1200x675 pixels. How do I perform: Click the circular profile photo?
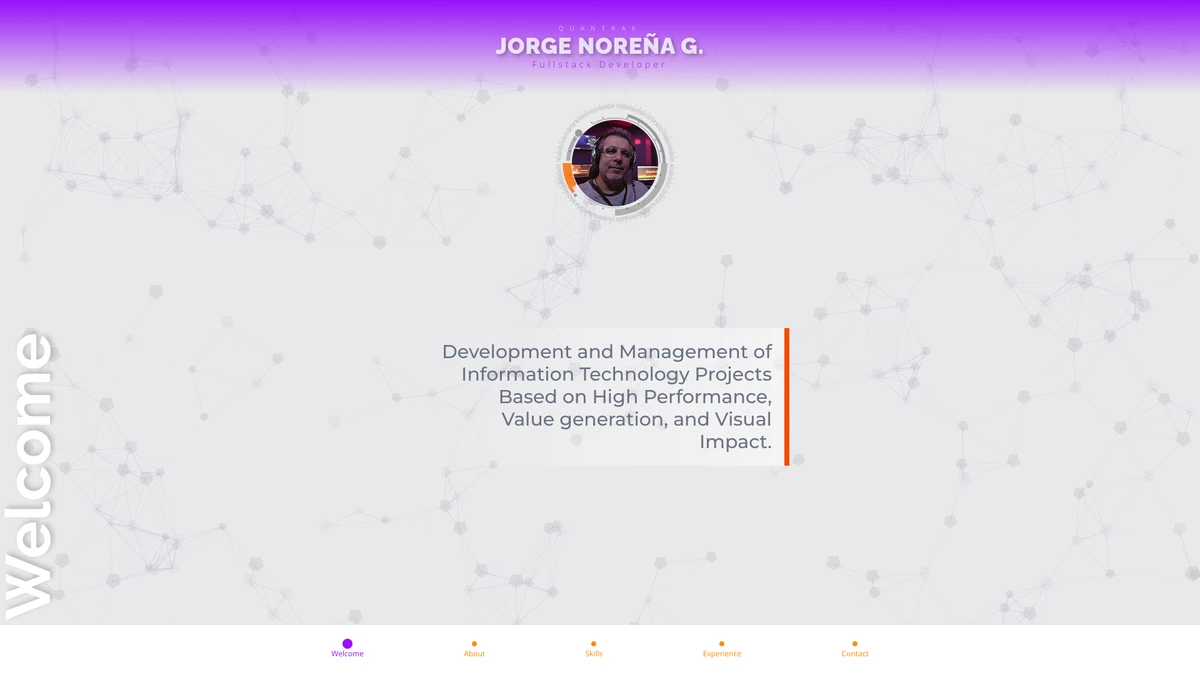(614, 162)
